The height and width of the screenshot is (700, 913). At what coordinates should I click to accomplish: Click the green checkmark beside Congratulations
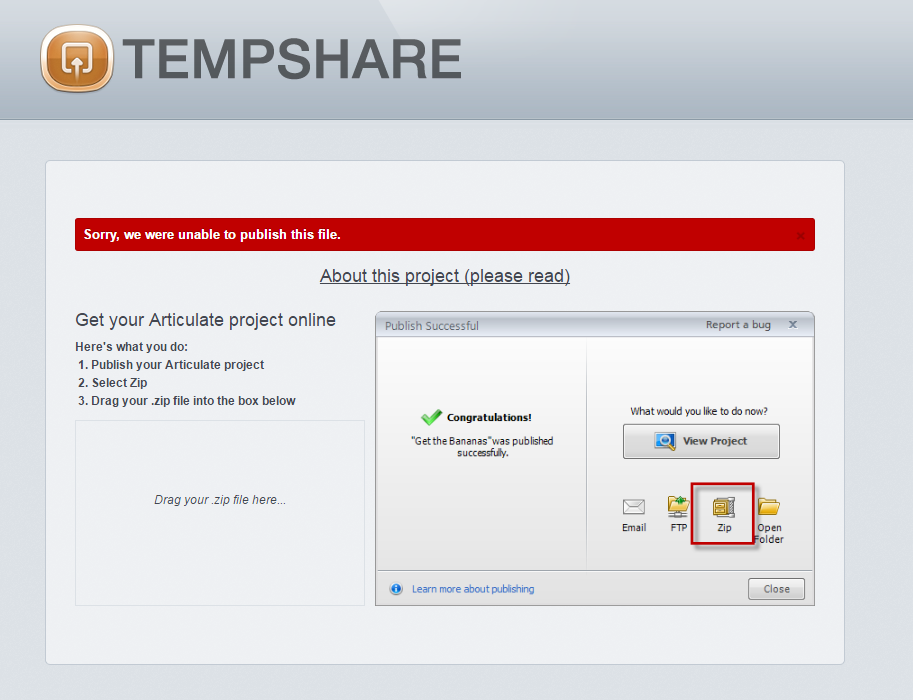click(x=431, y=417)
